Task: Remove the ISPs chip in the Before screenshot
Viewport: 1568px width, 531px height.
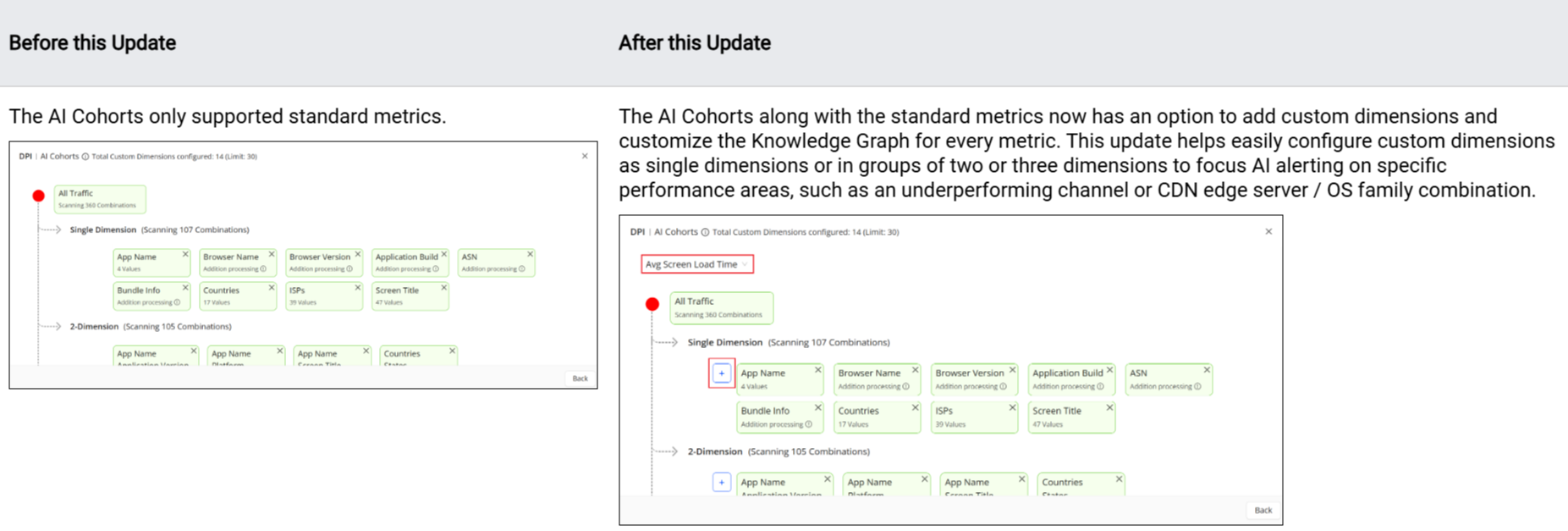Action: (357, 288)
